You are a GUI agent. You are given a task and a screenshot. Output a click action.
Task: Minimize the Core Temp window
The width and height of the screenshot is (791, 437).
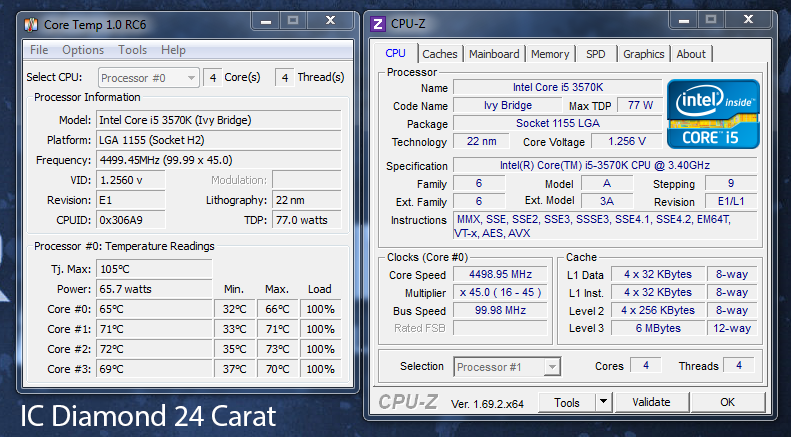pyautogui.click(x=264, y=21)
